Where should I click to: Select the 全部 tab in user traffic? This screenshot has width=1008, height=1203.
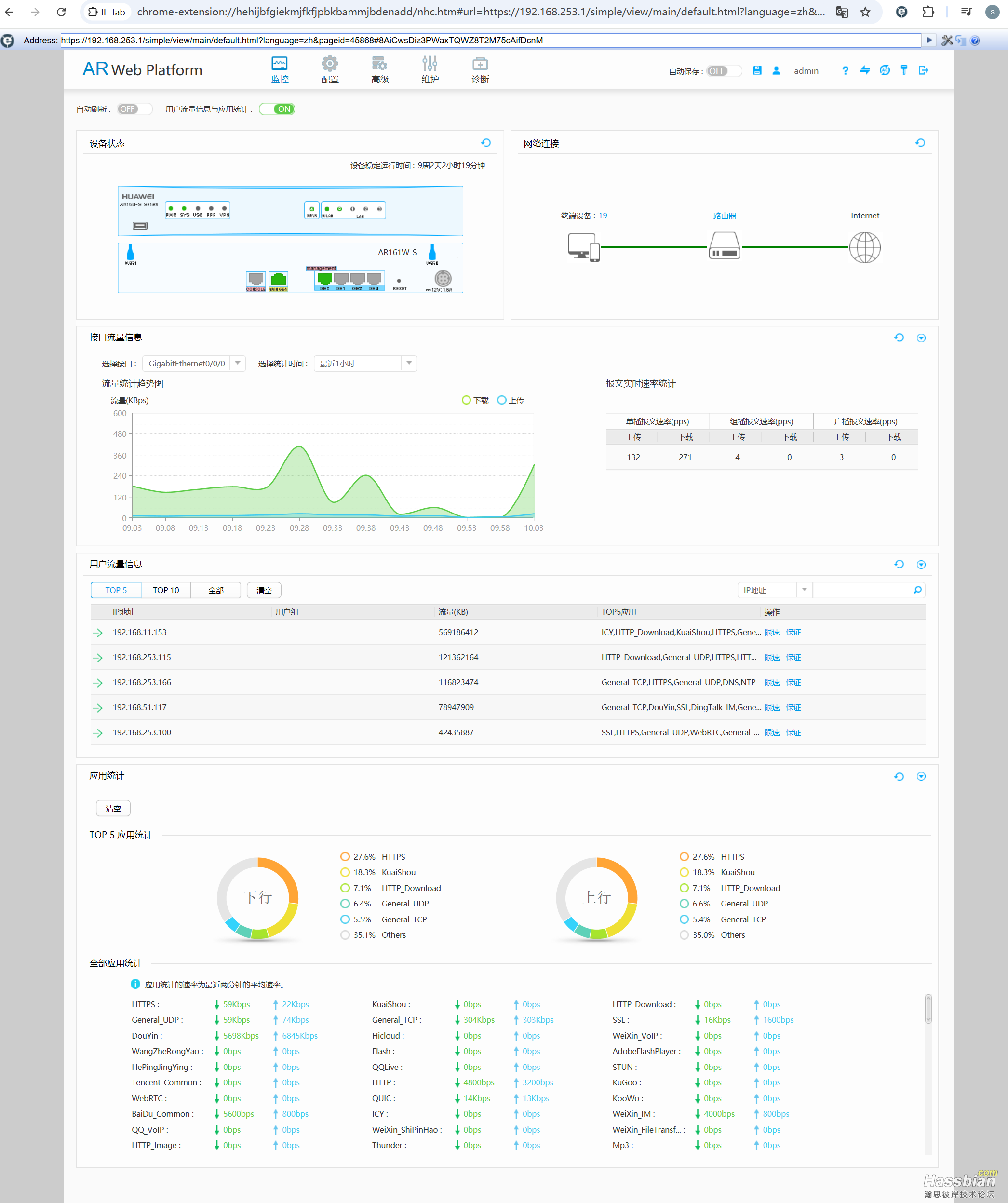point(216,590)
